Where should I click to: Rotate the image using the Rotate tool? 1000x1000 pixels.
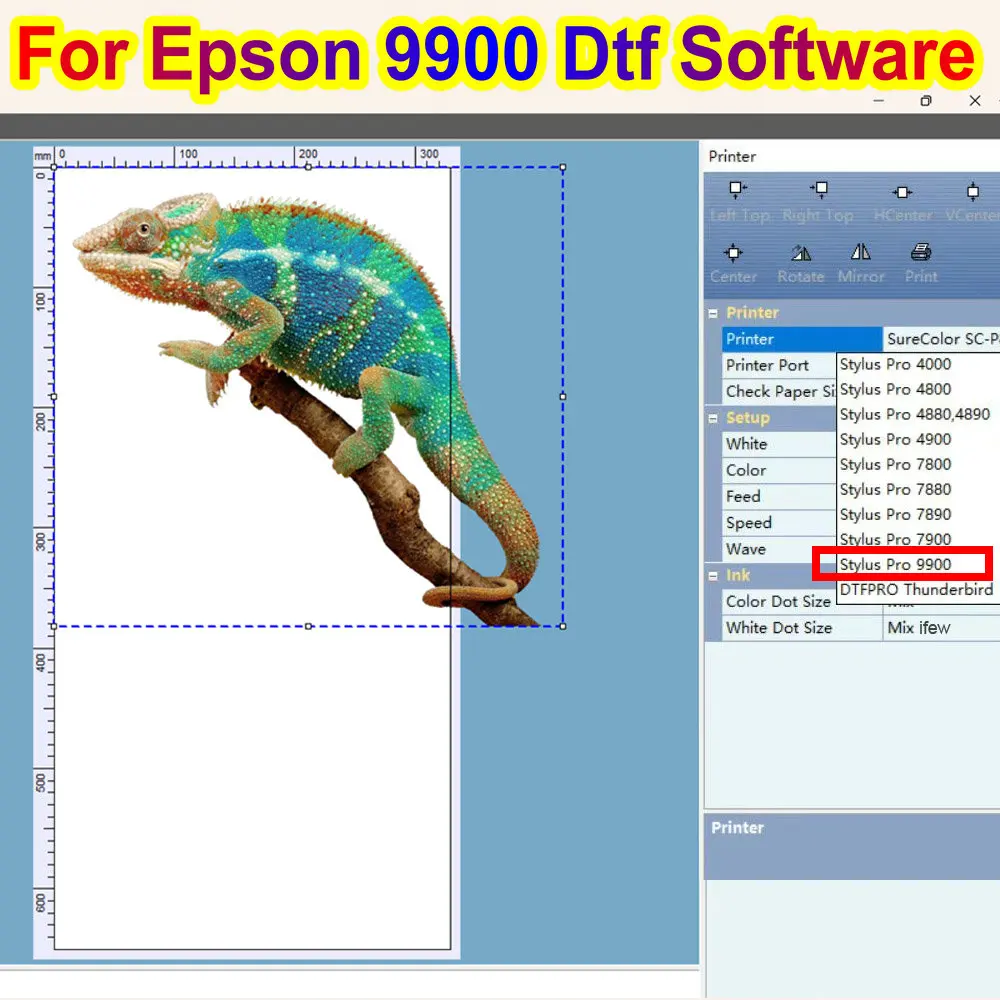(800, 260)
